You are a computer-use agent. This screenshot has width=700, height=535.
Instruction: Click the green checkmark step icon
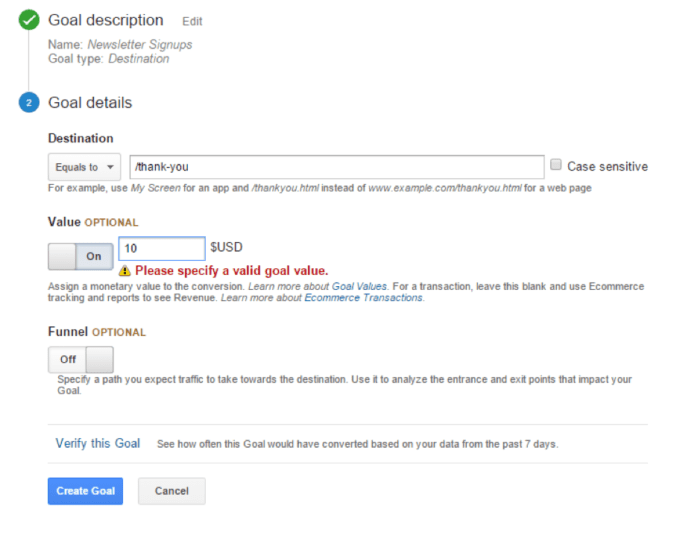point(29,20)
